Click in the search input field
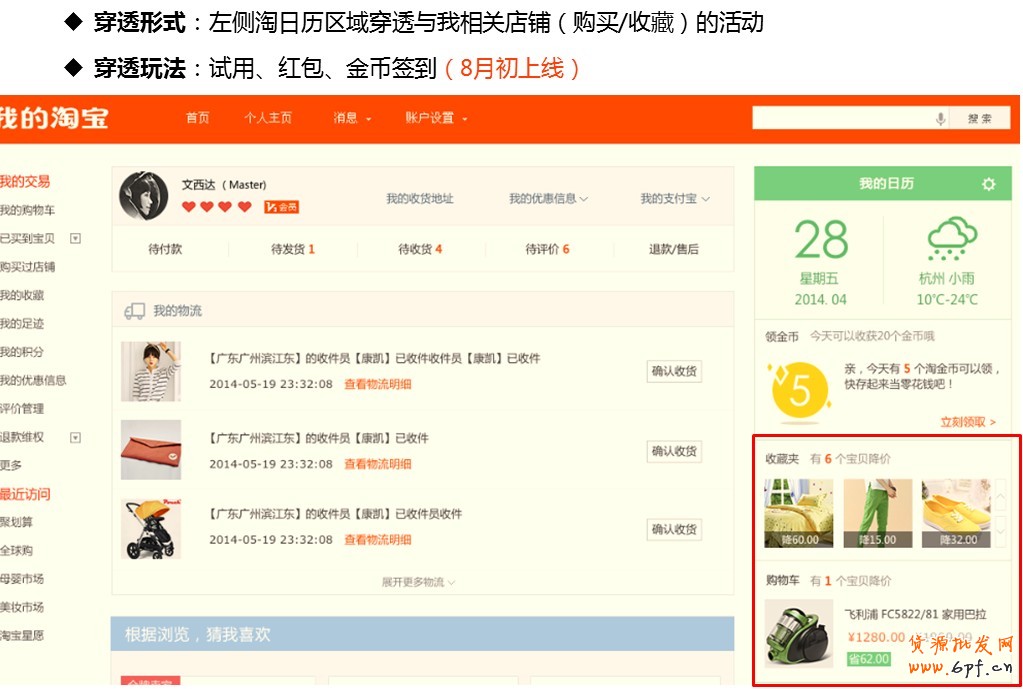The height and width of the screenshot is (689, 1023). click(842, 118)
